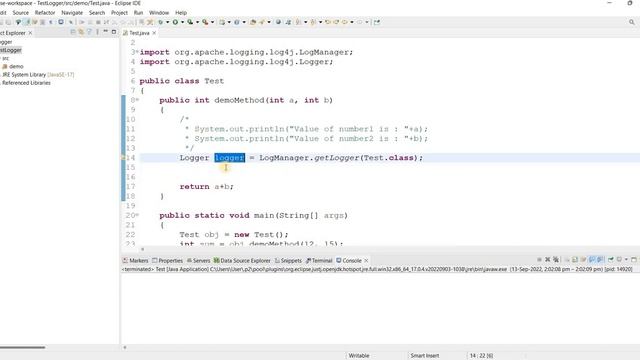This screenshot has height=360, width=640.
Task: Select JRE System Library tree node
Action: [38, 75]
